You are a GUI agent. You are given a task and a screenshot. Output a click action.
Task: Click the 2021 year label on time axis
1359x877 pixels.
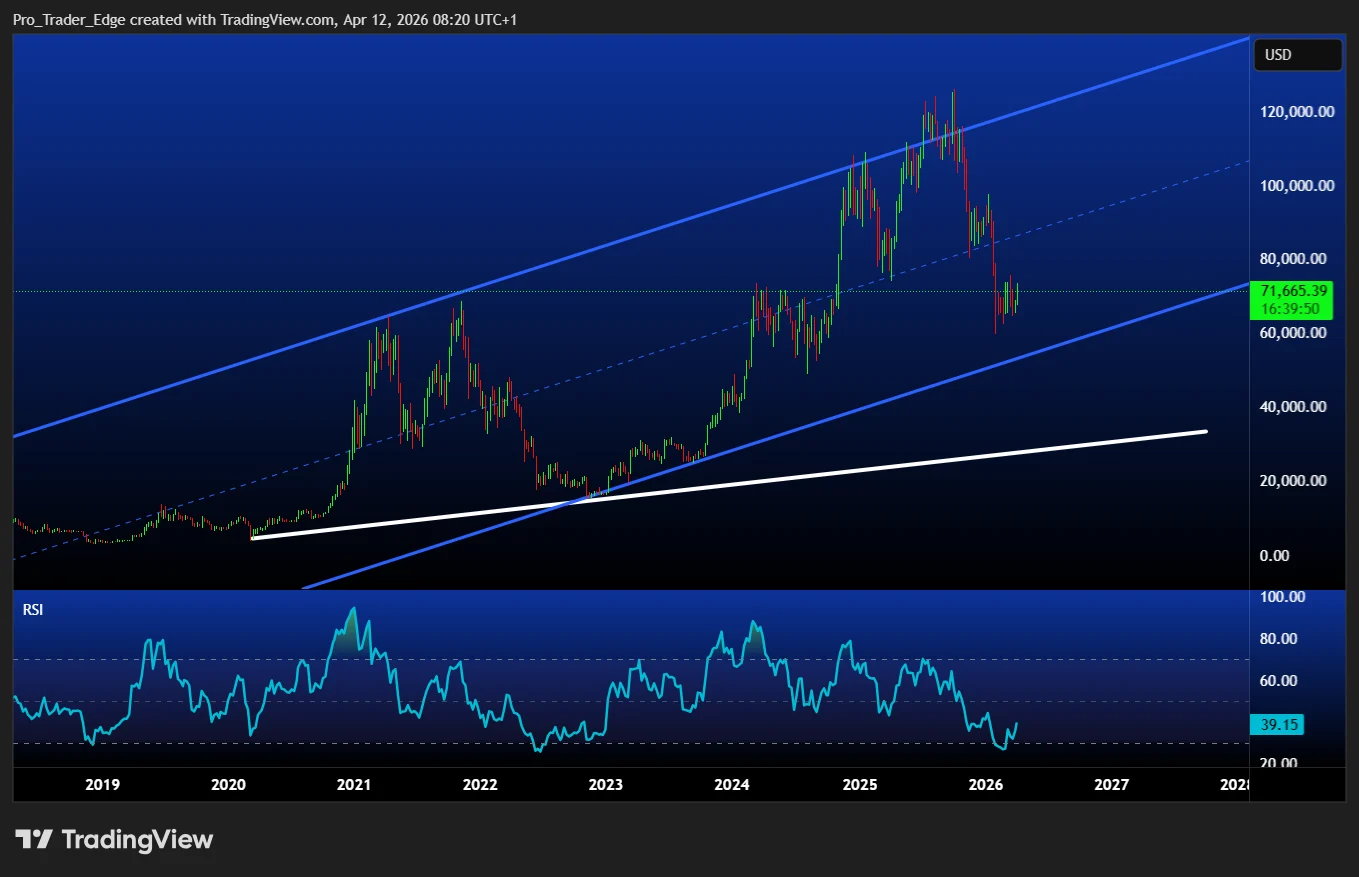pyautogui.click(x=354, y=785)
